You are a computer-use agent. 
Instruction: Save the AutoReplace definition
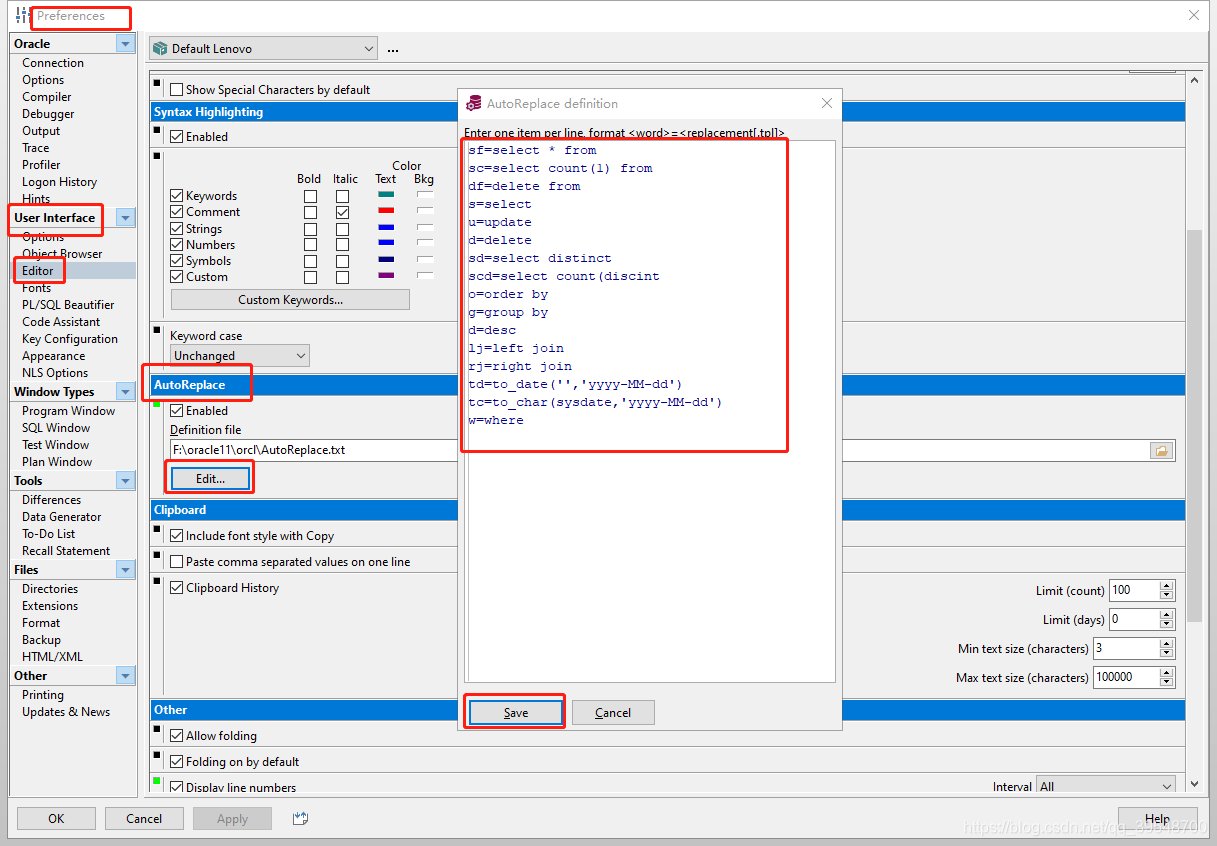click(x=516, y=712)
